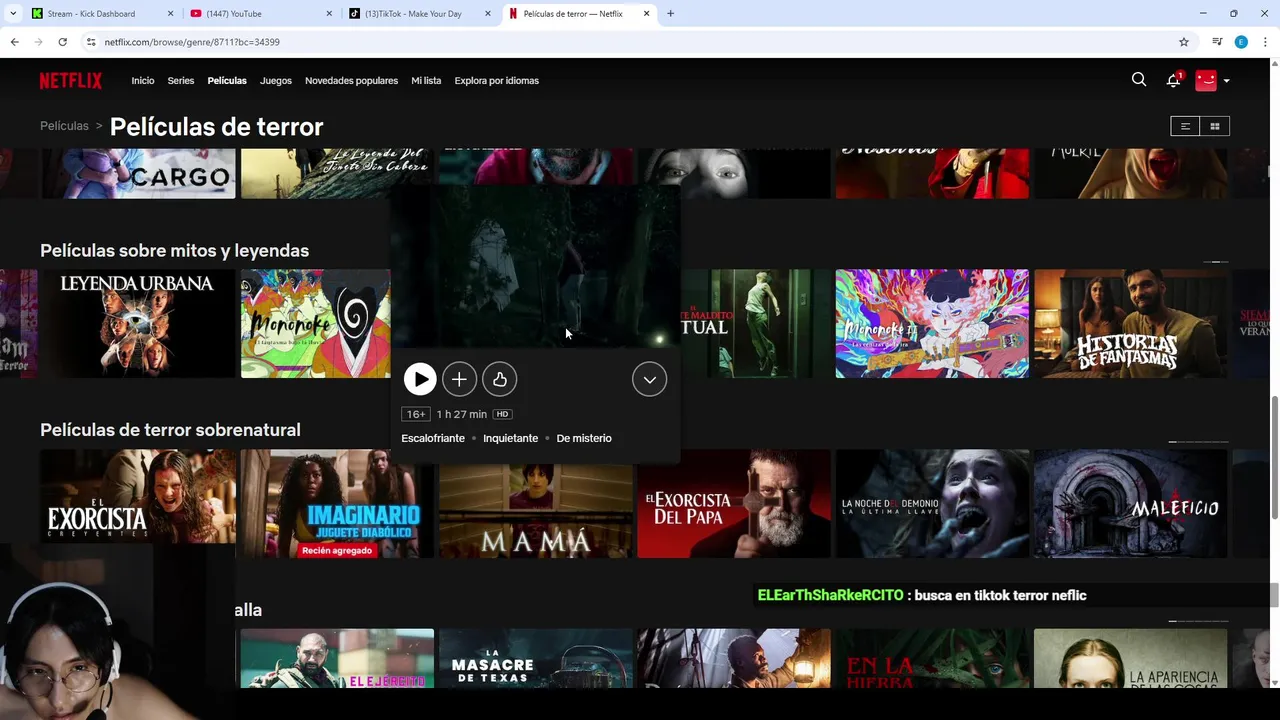
Task: Open Imaginario Juguete Diabólico thumbnail
Action: (337, 503)
